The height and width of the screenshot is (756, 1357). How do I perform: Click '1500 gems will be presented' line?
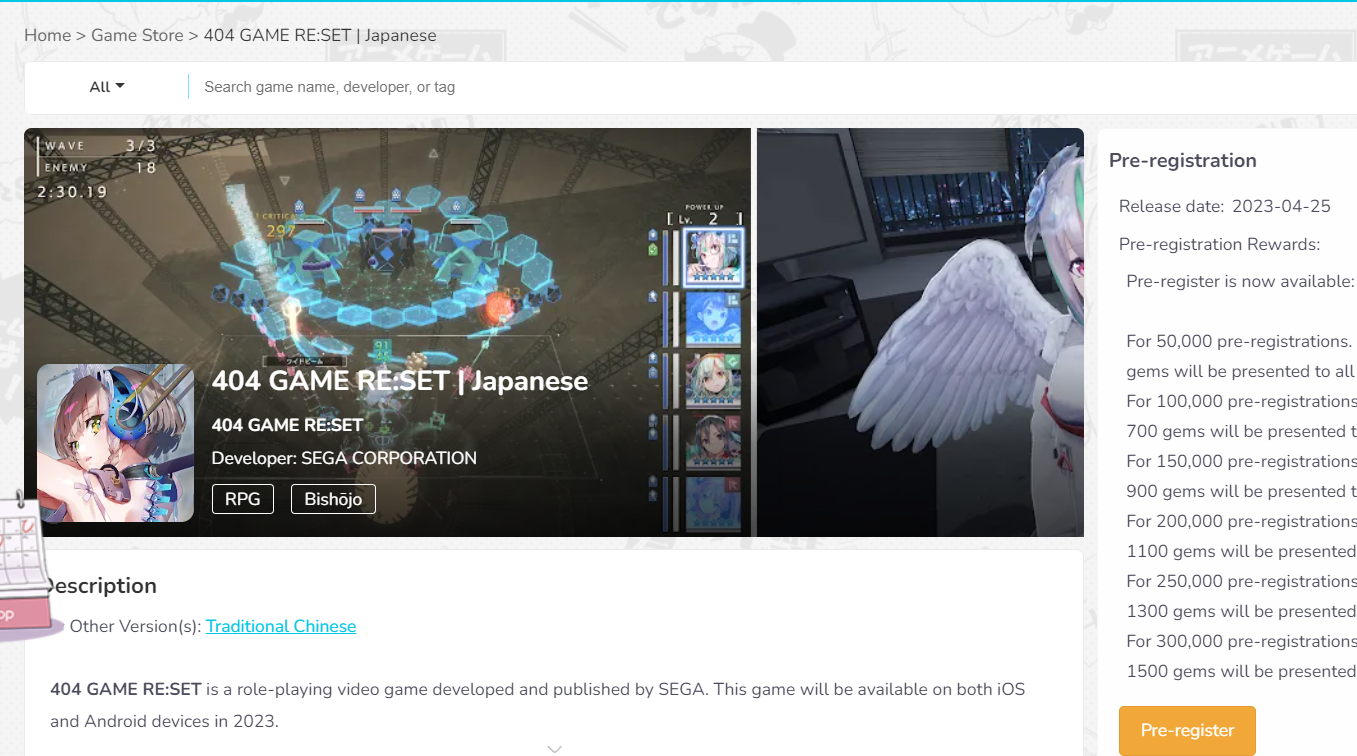point(1241,671)
